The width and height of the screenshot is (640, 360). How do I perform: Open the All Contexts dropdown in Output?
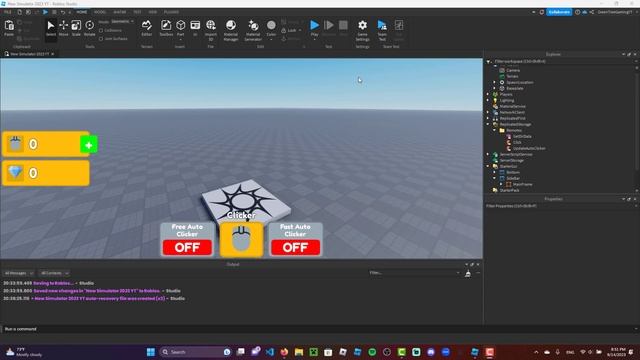pos(54,273)
